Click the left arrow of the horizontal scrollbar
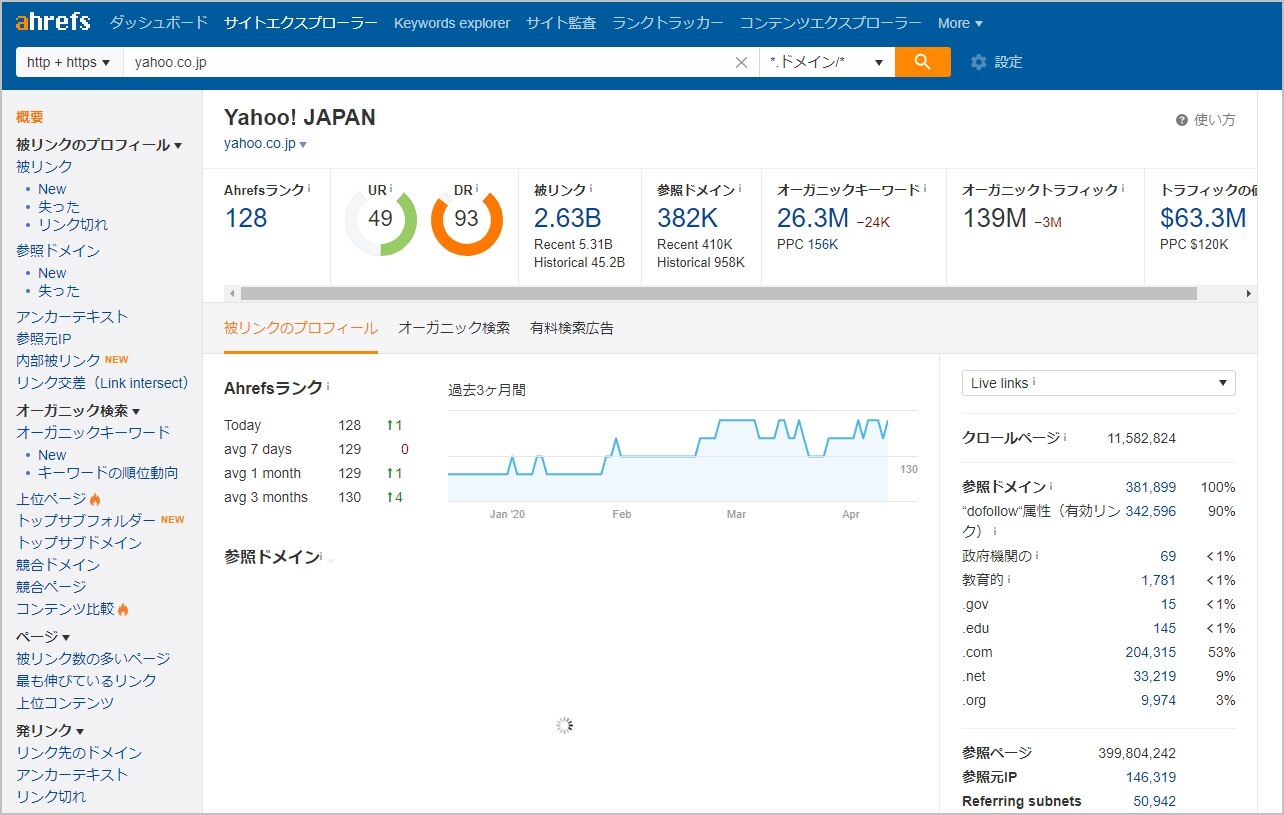Screen dimensions: 1284x815 tap(232, 294)
